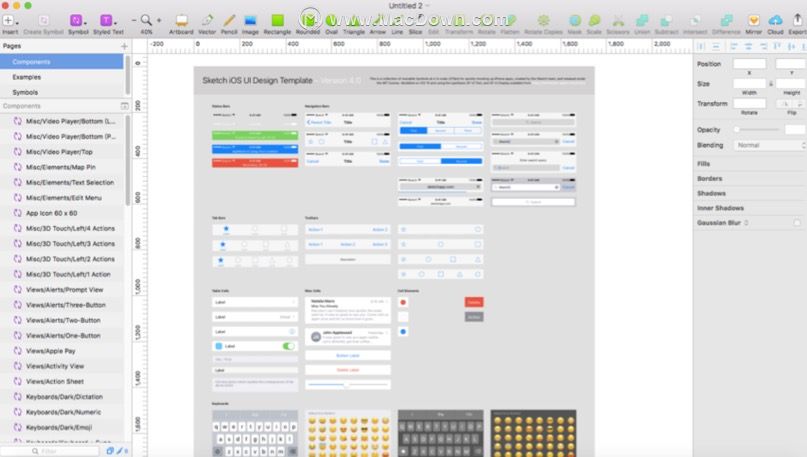The width and height of the screenshot is (807, 457).
Task: Select Keyboards/Dark/Emoji layer
Action: (x=59, y=427)
